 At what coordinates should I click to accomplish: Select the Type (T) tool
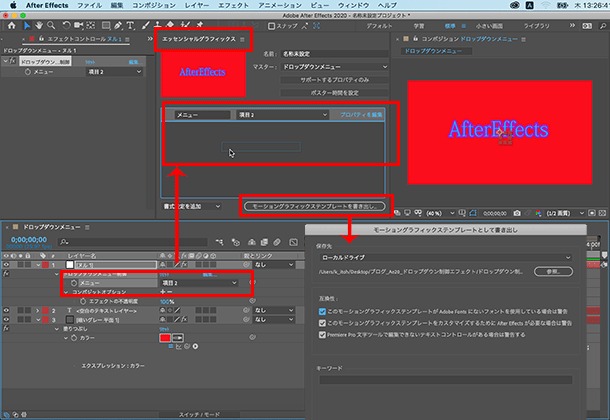130,26
